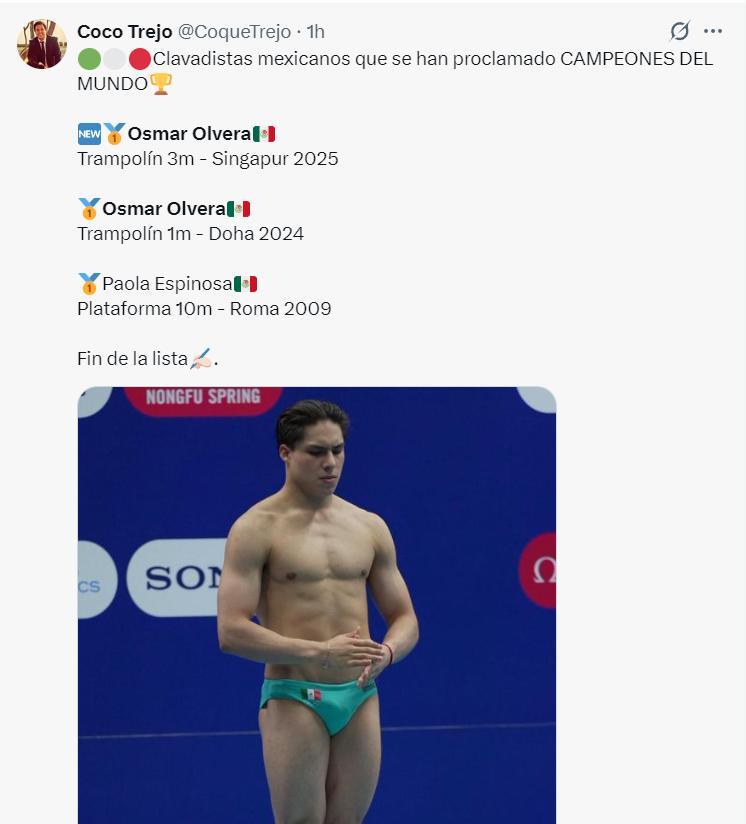The image size is (746, 824).
Task: Click the red circle emoji
Action: pos(140,59)
